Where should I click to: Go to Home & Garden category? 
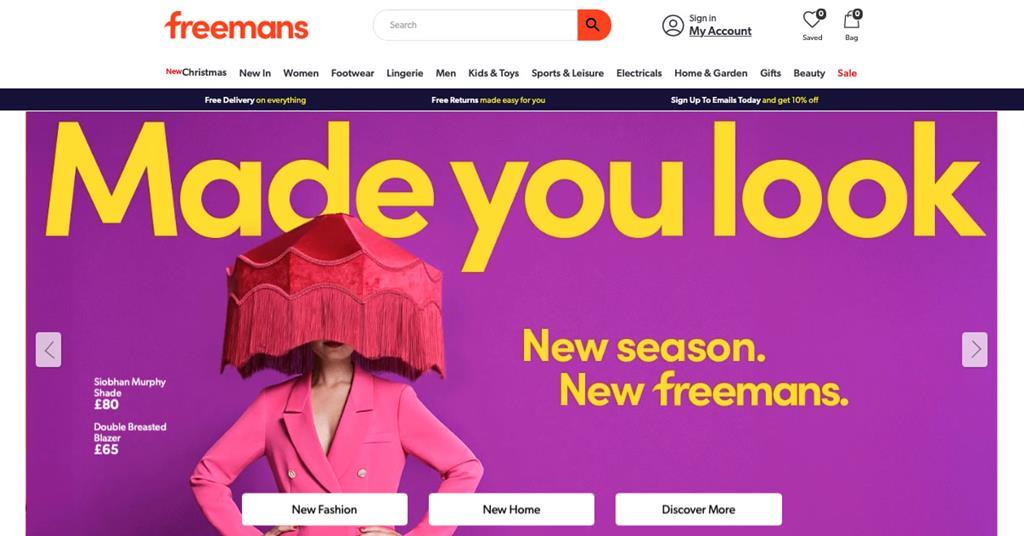tap(711, 73)
